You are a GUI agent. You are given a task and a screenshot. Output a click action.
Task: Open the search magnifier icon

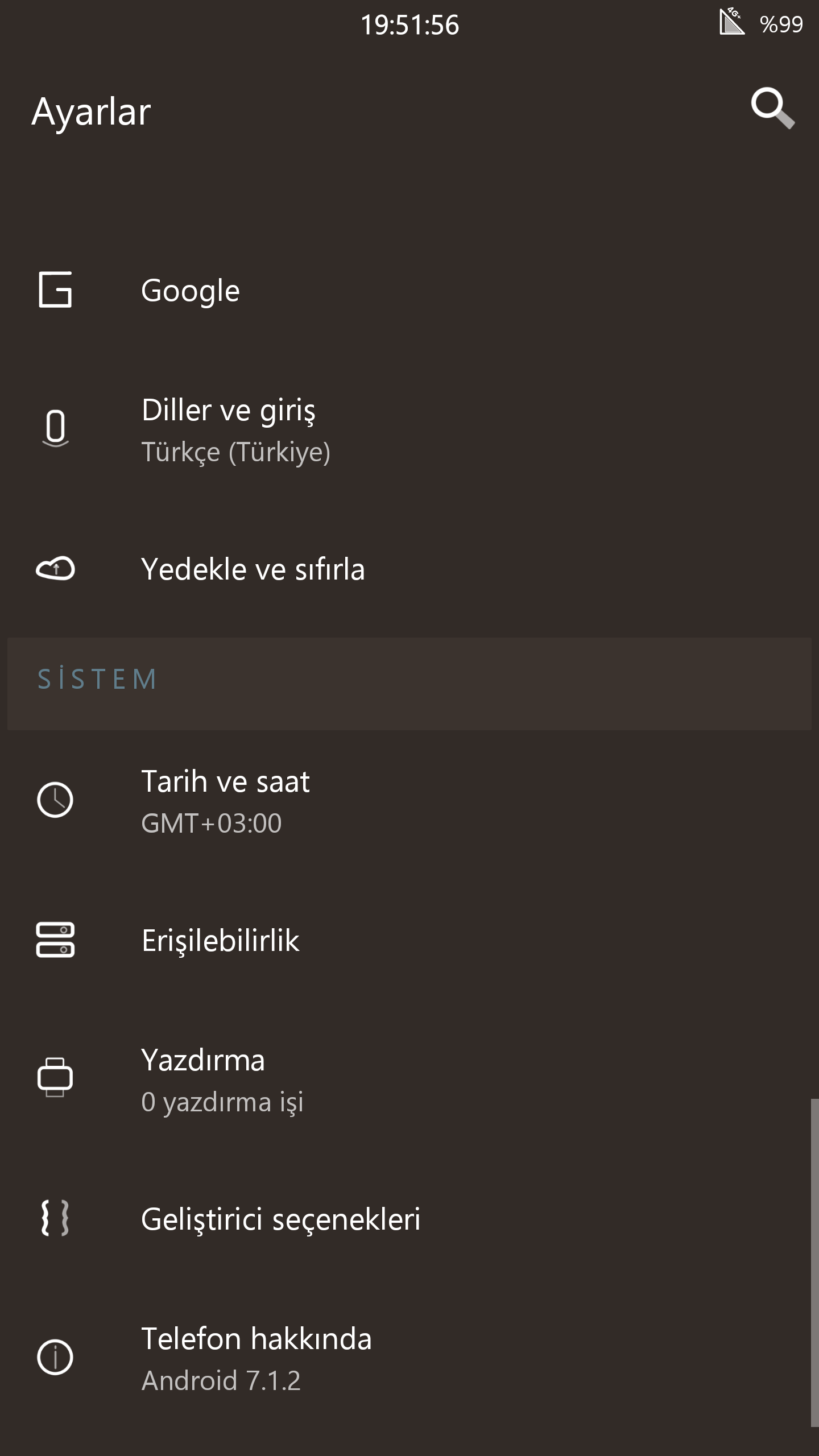(x=772, y=108)
